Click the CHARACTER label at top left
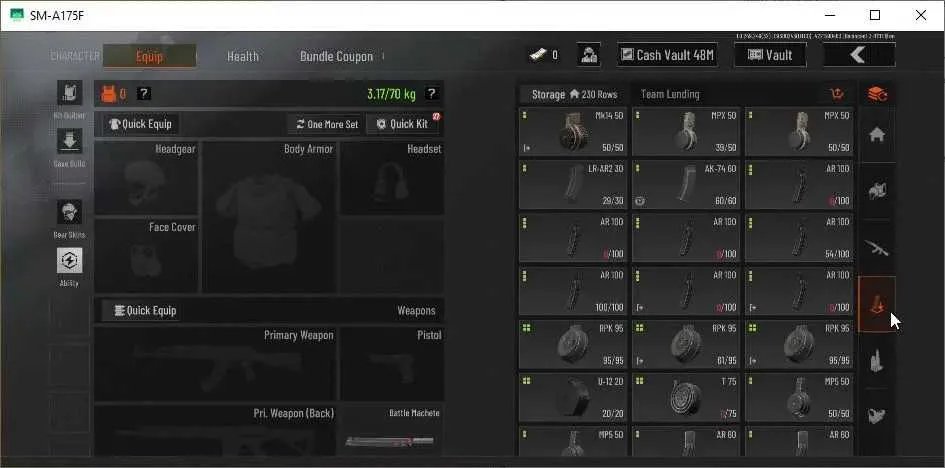Viewport: 945px width, 468px height. tap(75, 56)
